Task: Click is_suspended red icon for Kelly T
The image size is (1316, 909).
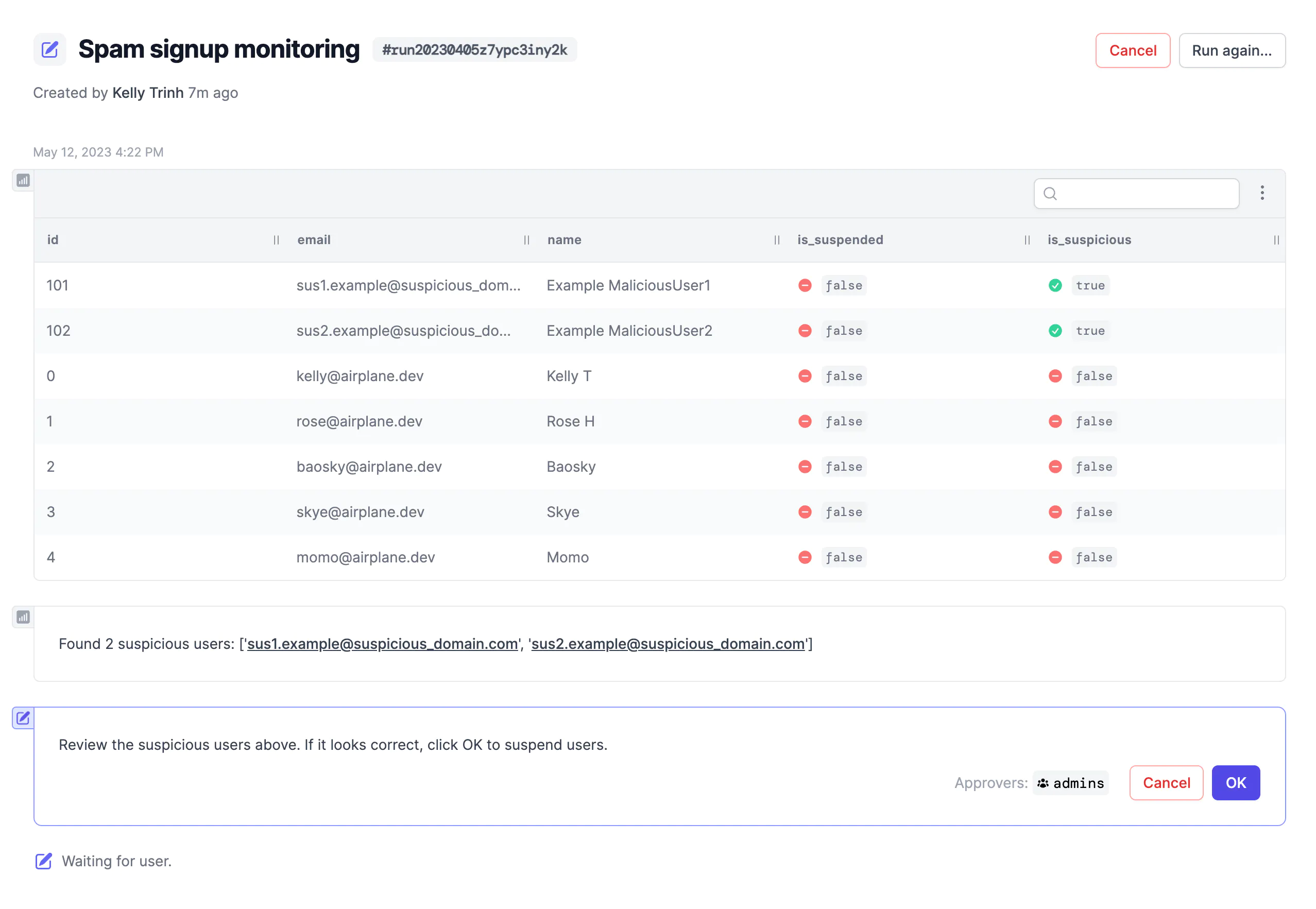Action: pos(804,376)
